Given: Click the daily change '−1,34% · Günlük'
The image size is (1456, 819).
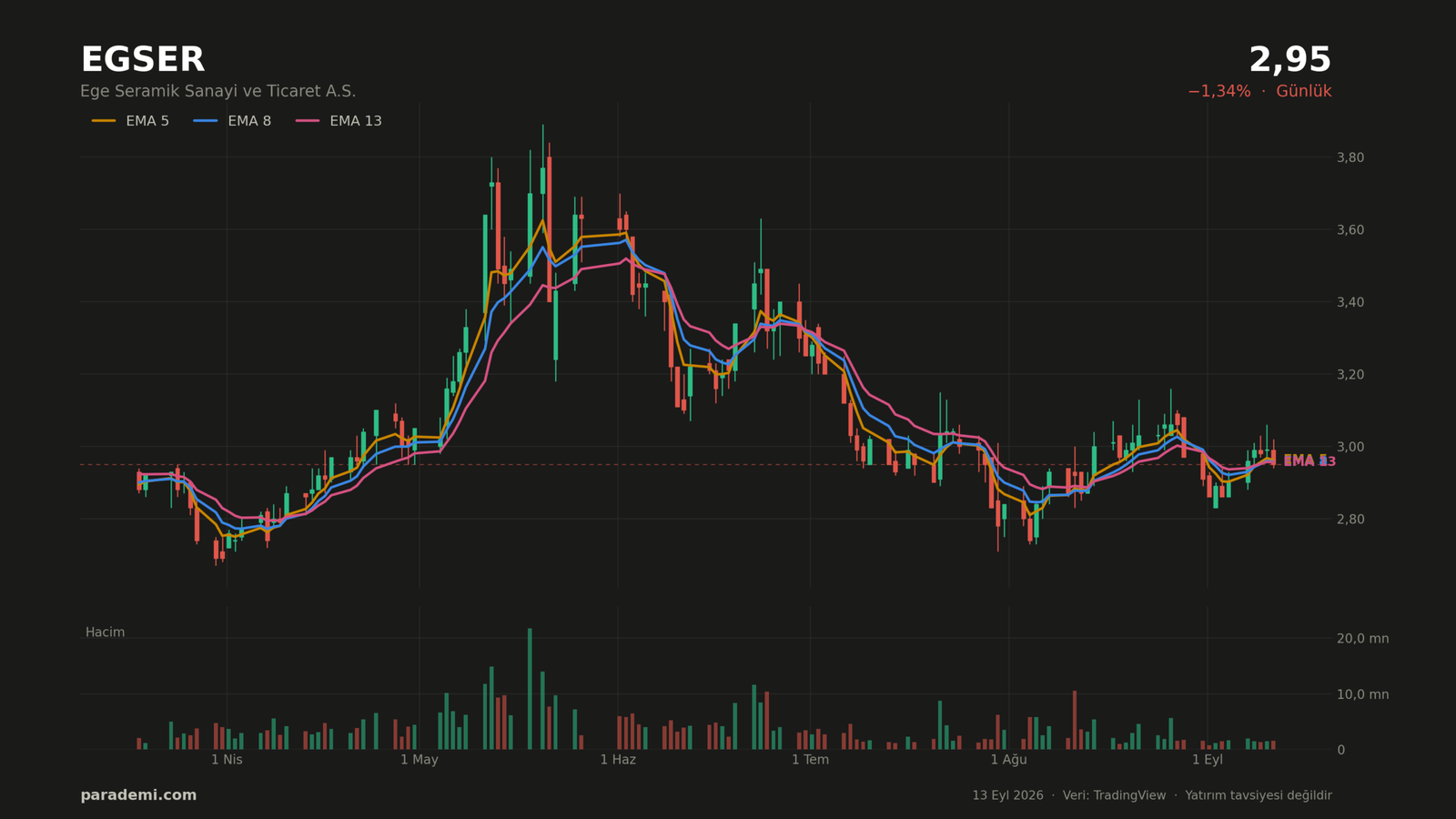Looking at the screenshot, I should [x=1259, y=91].
